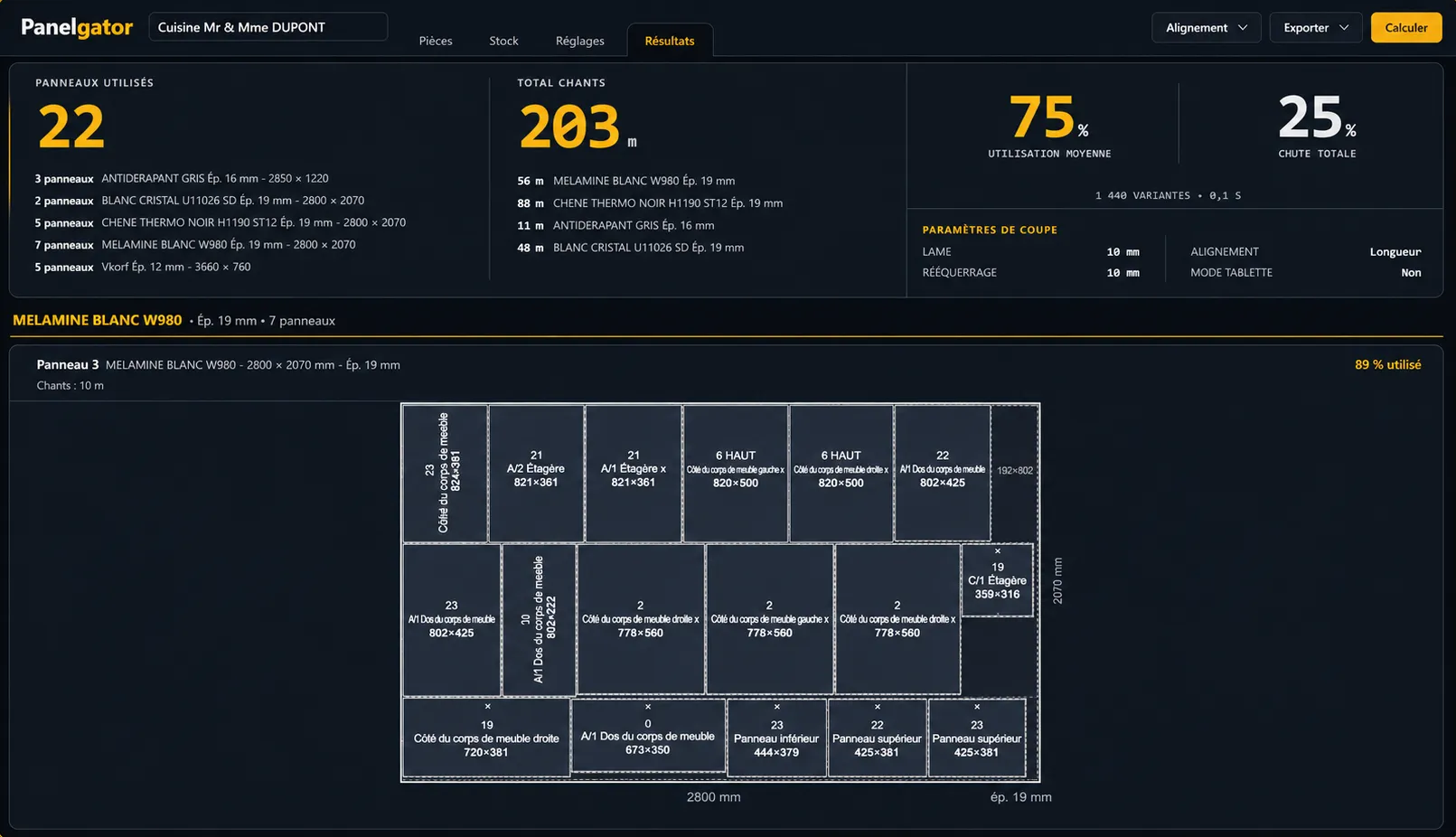Click the Calculer button
This screenshot has width=1456, height=837.
[1405, 27]
